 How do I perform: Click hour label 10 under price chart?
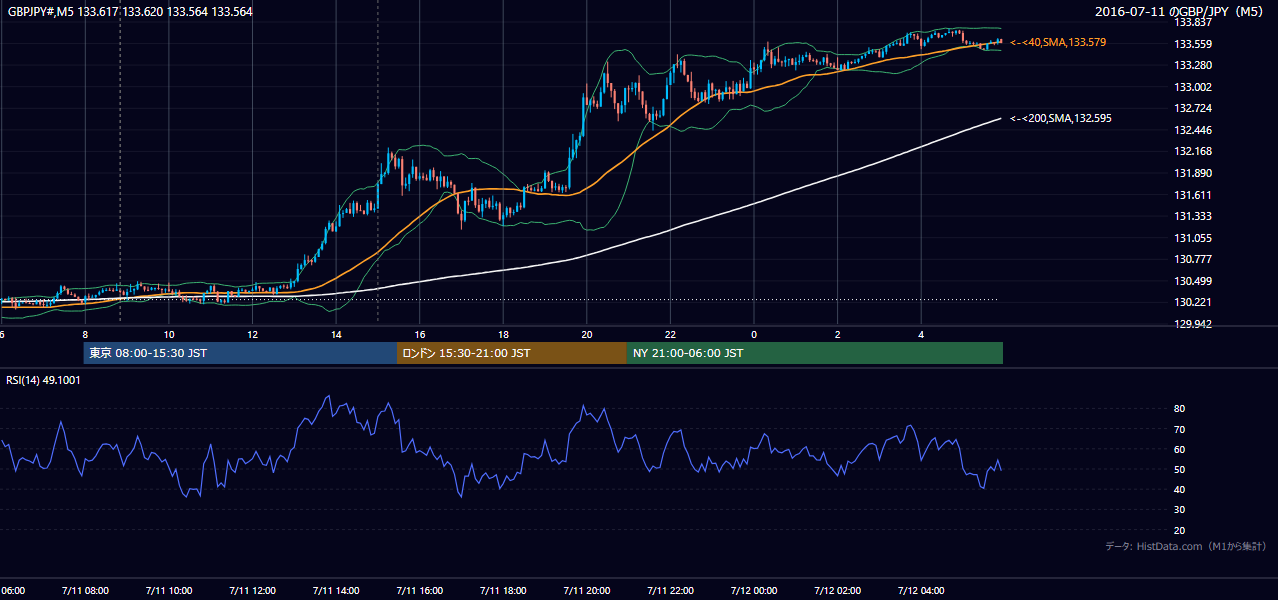pos(169,334)
